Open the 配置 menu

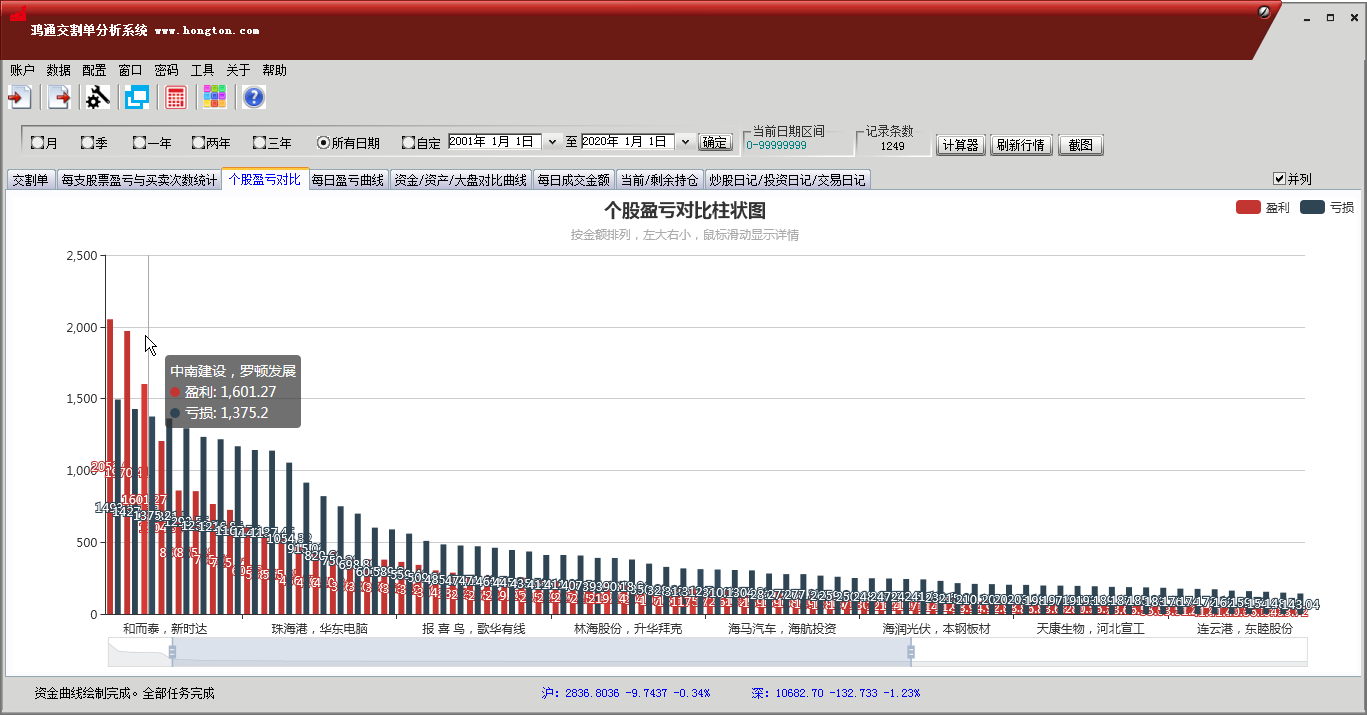pyautogui.click(x=94, y=70)
